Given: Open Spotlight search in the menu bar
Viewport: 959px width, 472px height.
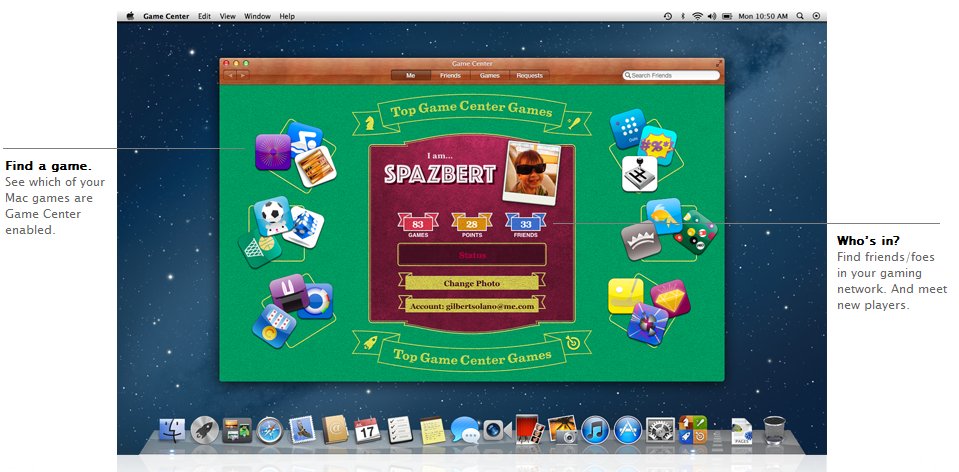Looking at the screenshot, I should coord(800,17).
